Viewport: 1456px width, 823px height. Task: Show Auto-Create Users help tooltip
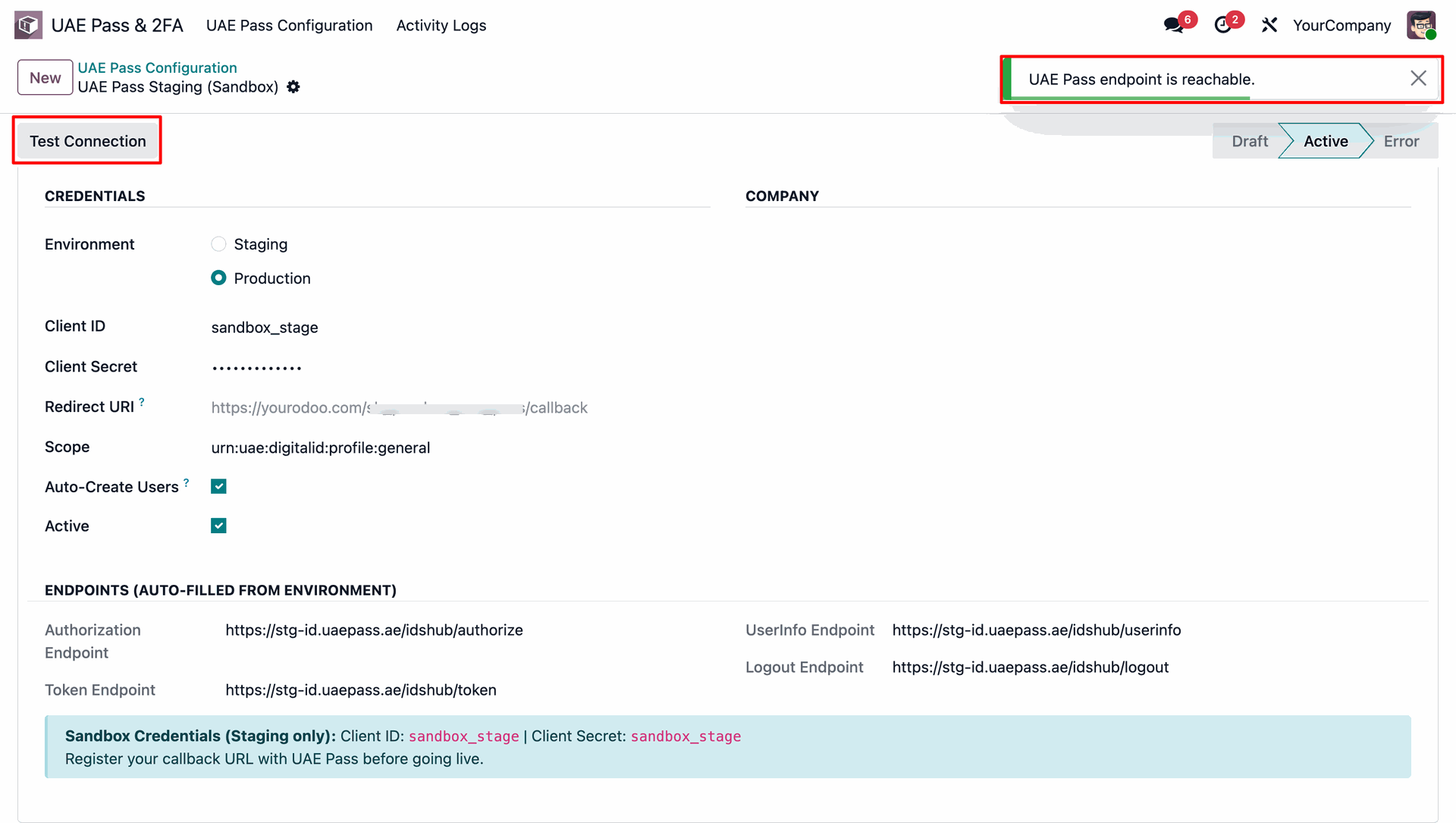point(187,482)
